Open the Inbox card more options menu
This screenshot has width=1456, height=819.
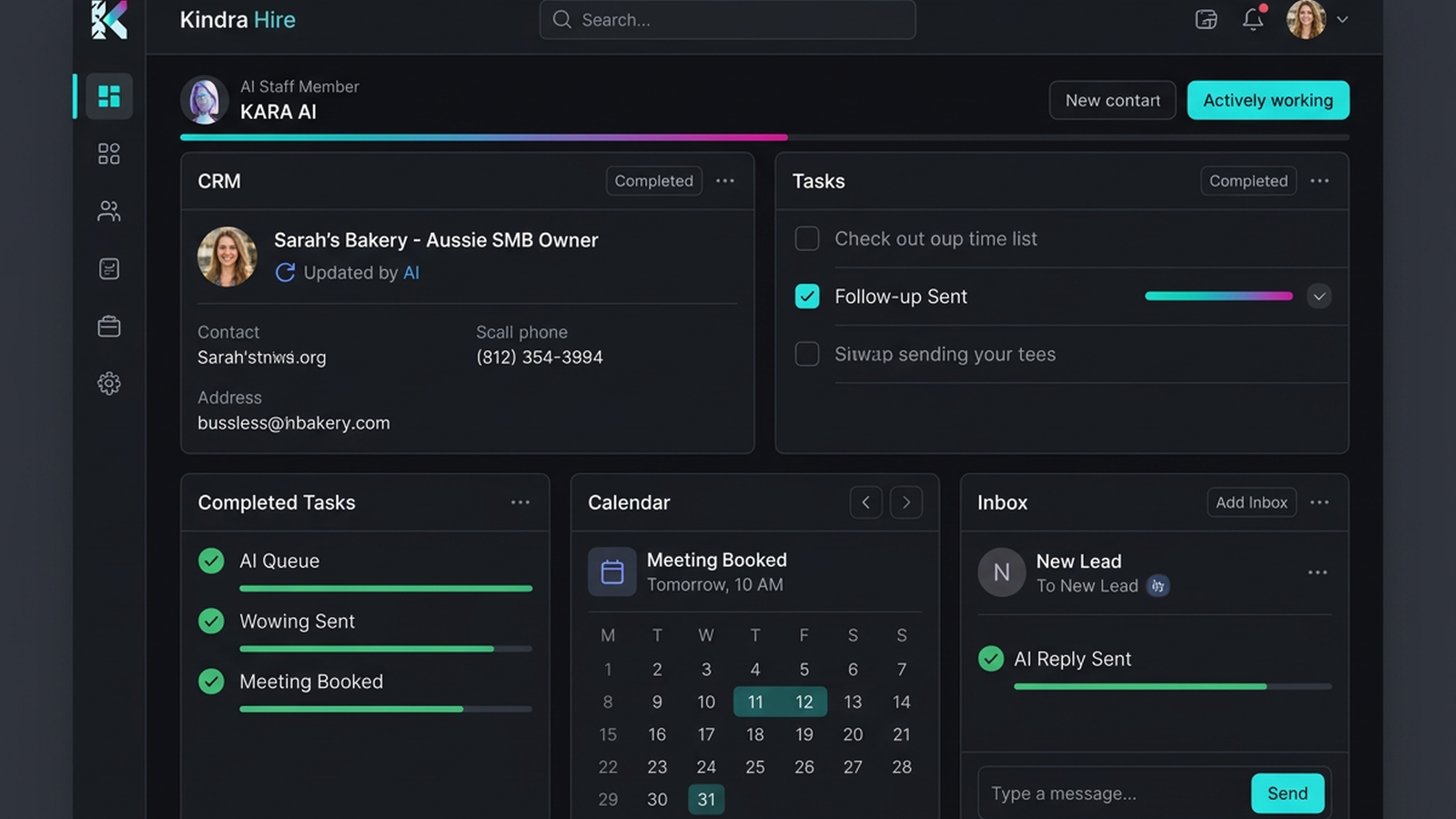click(x=1319, y=502)
